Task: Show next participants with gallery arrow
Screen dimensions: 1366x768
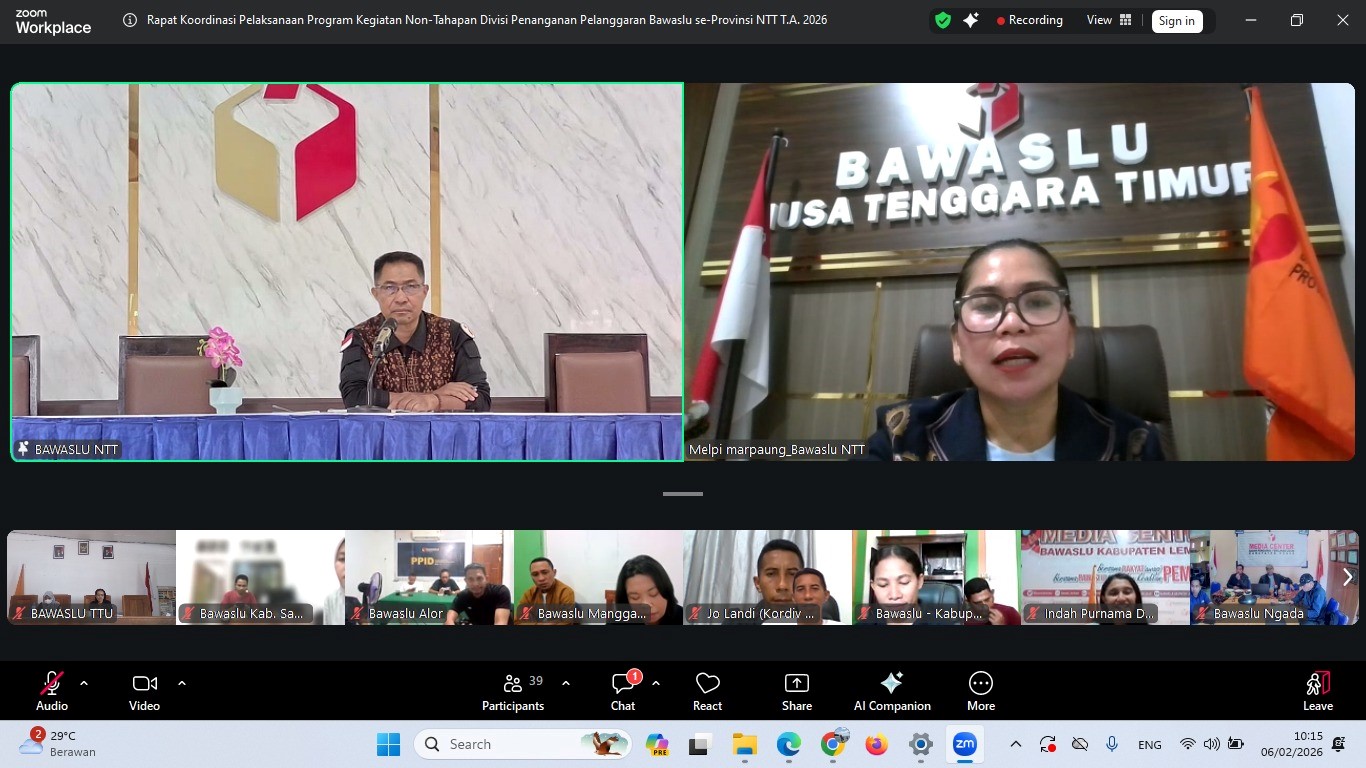Action: [x=1348, y=577]
